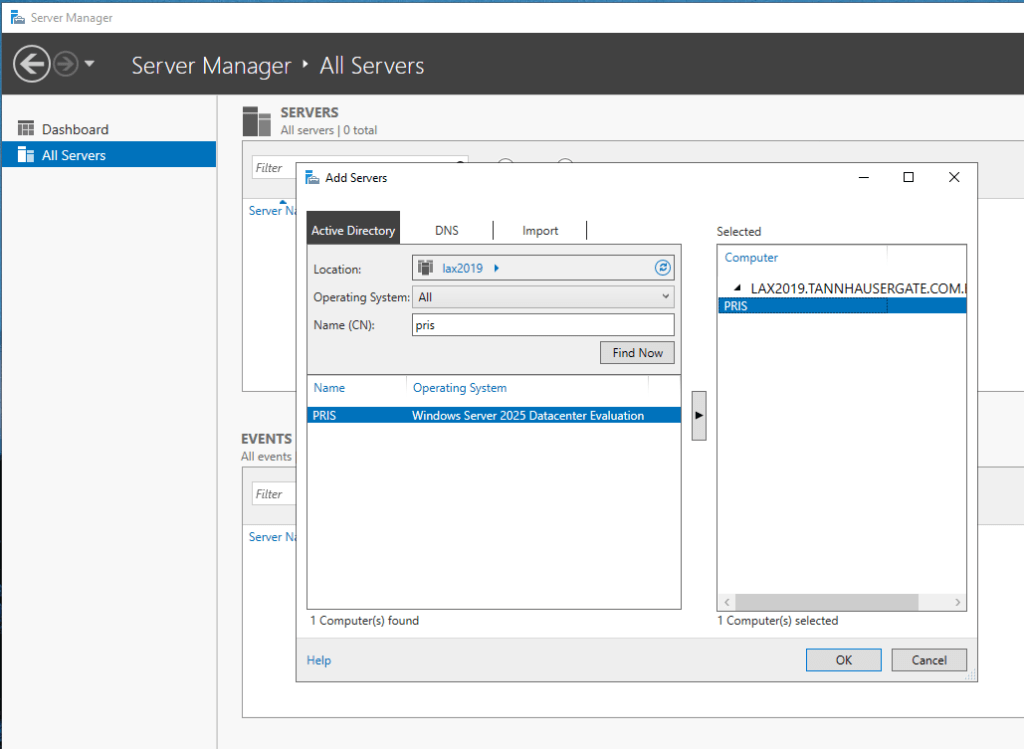Switch to the Import tab

click(x=540, y=230)
